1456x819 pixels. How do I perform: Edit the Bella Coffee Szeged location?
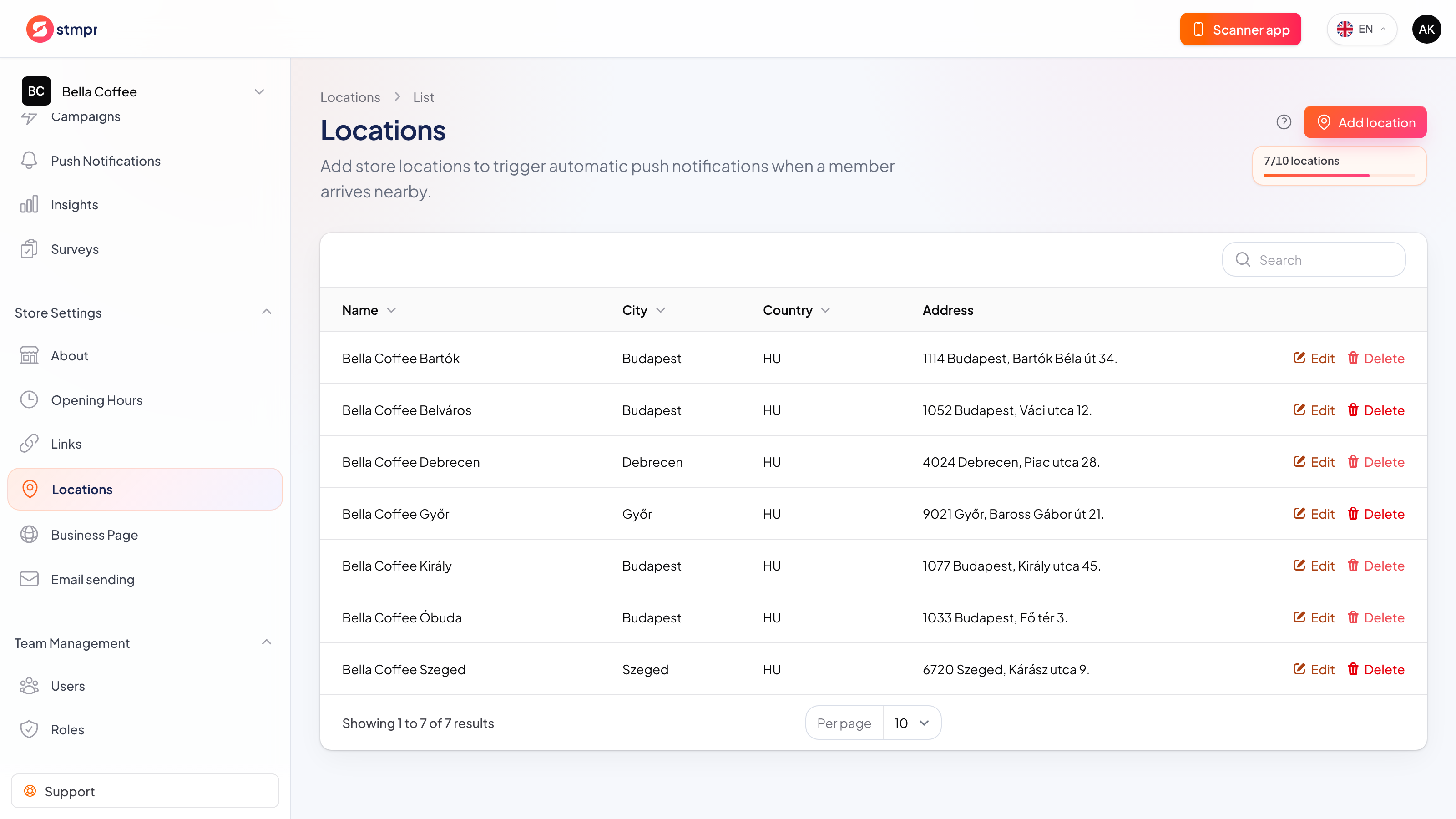[1314, 669]
